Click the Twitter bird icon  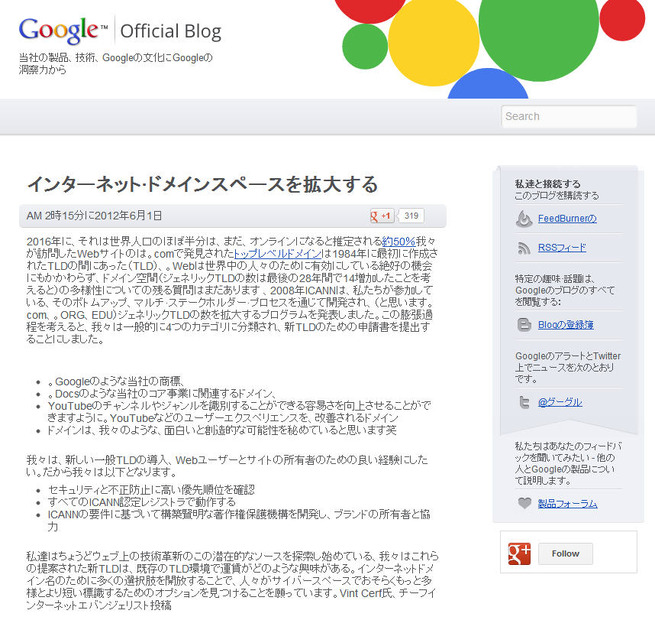[524, 402]
